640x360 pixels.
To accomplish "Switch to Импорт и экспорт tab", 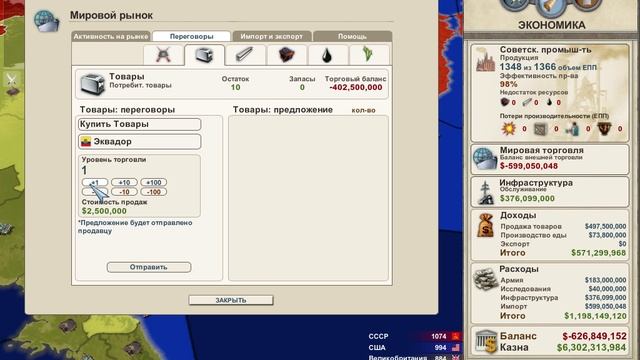I will click(271, 36).
